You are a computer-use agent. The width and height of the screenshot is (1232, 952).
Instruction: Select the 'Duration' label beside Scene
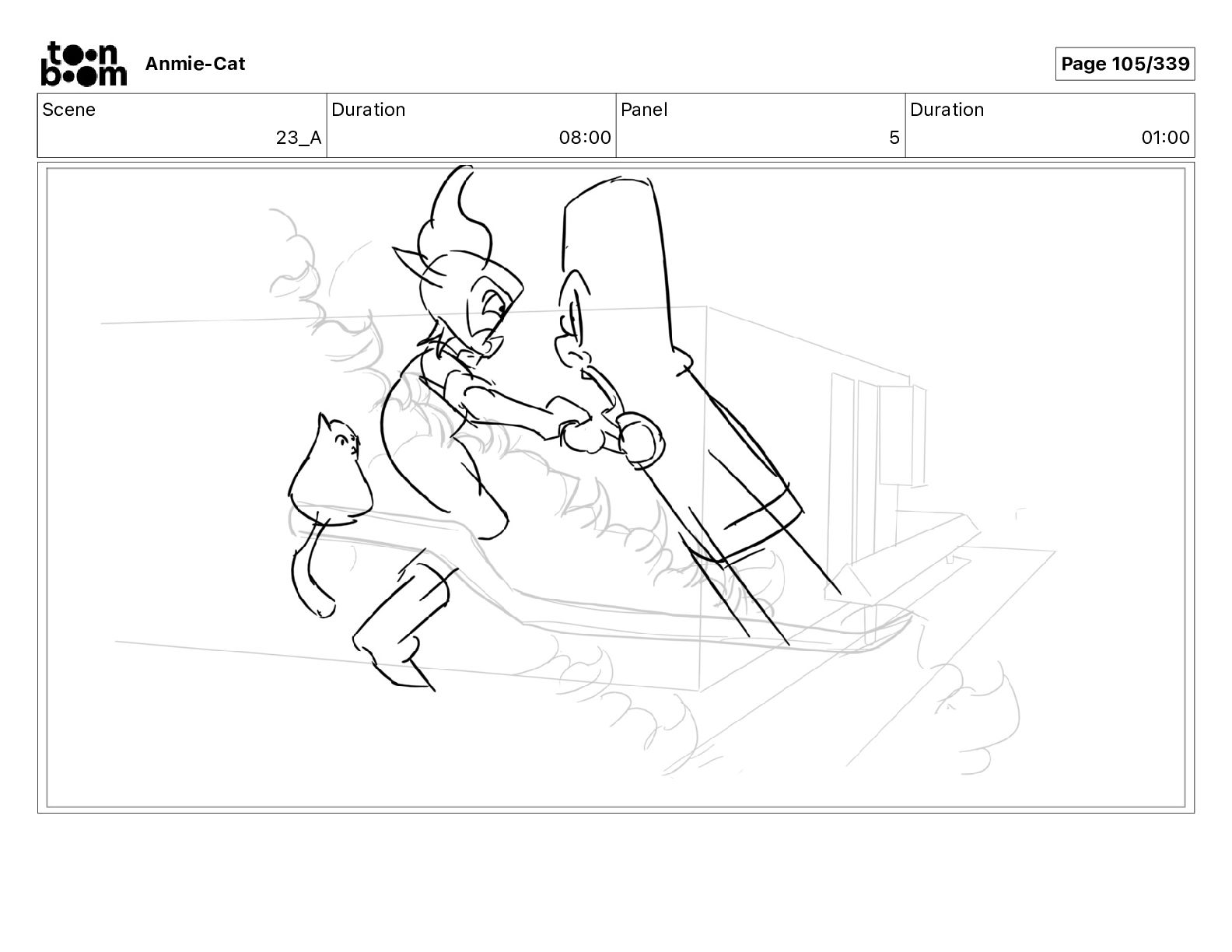click(369, 110)
